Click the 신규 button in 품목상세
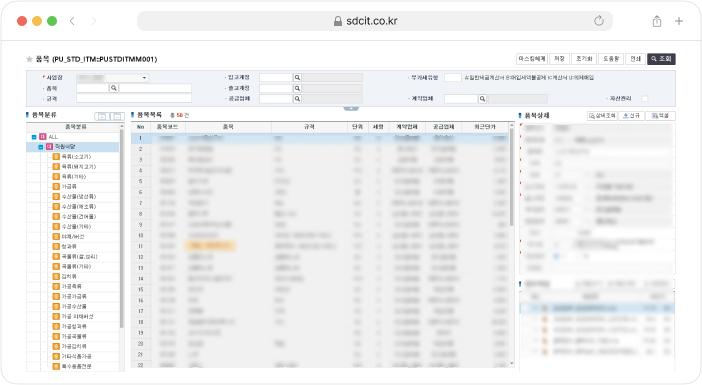The image size is (702, 385). click(632, 116)
